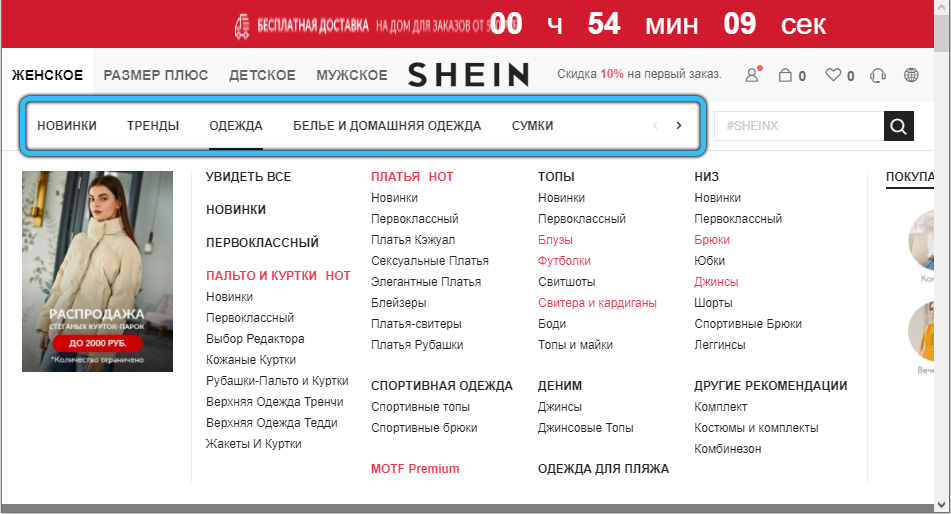Select Комбинезон link
The width and height of the screenshot is (951, 514).
728,448
